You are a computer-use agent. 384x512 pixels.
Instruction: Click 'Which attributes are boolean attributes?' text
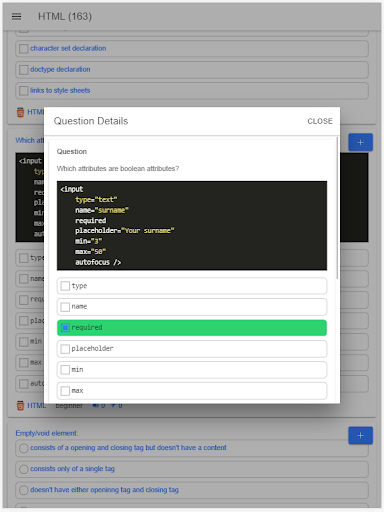pyautogui.click(x=118, y=169)
